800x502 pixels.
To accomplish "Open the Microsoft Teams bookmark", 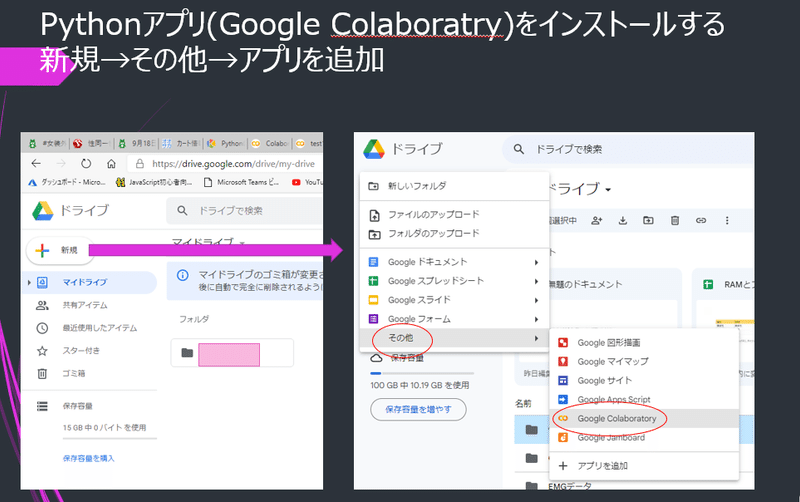I will click(242, 182).
